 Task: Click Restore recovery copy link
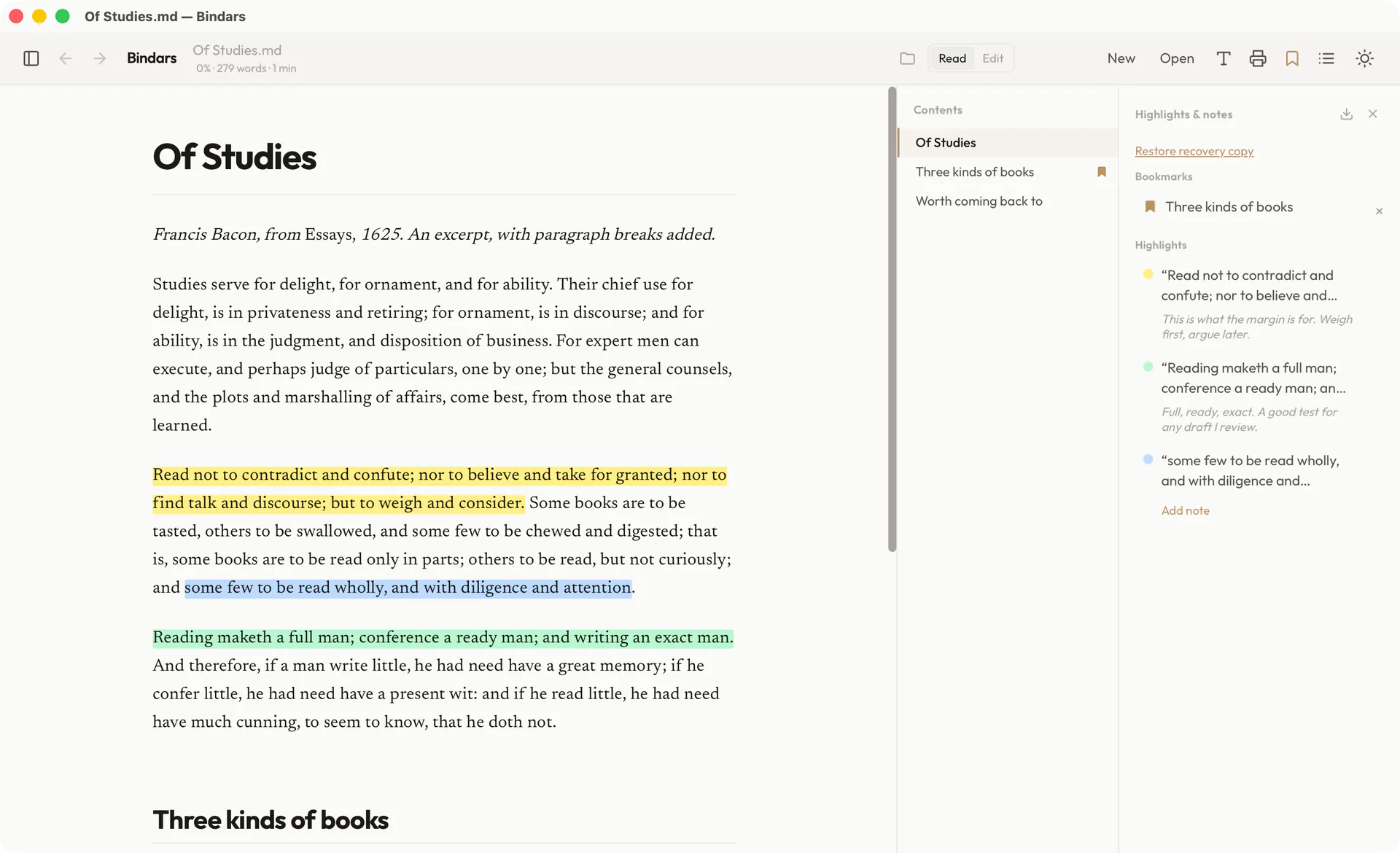coord(1194,151)
